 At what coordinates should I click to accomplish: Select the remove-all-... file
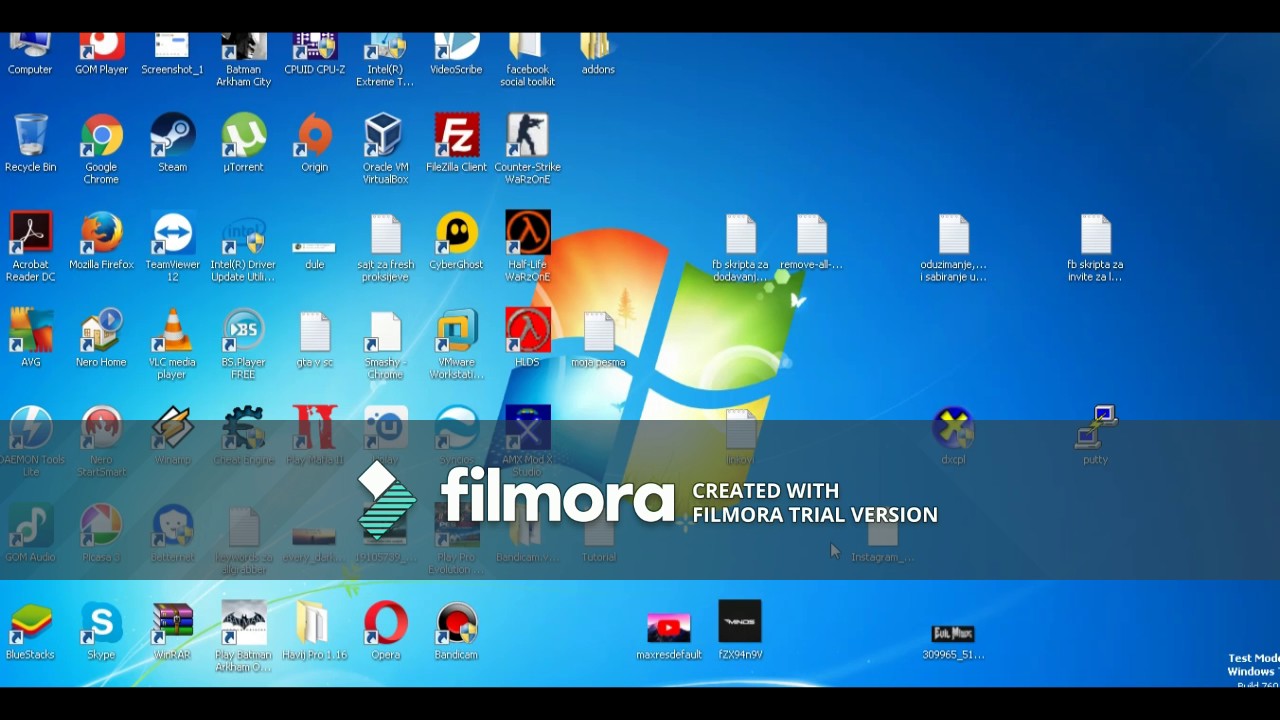click(811, 234)
